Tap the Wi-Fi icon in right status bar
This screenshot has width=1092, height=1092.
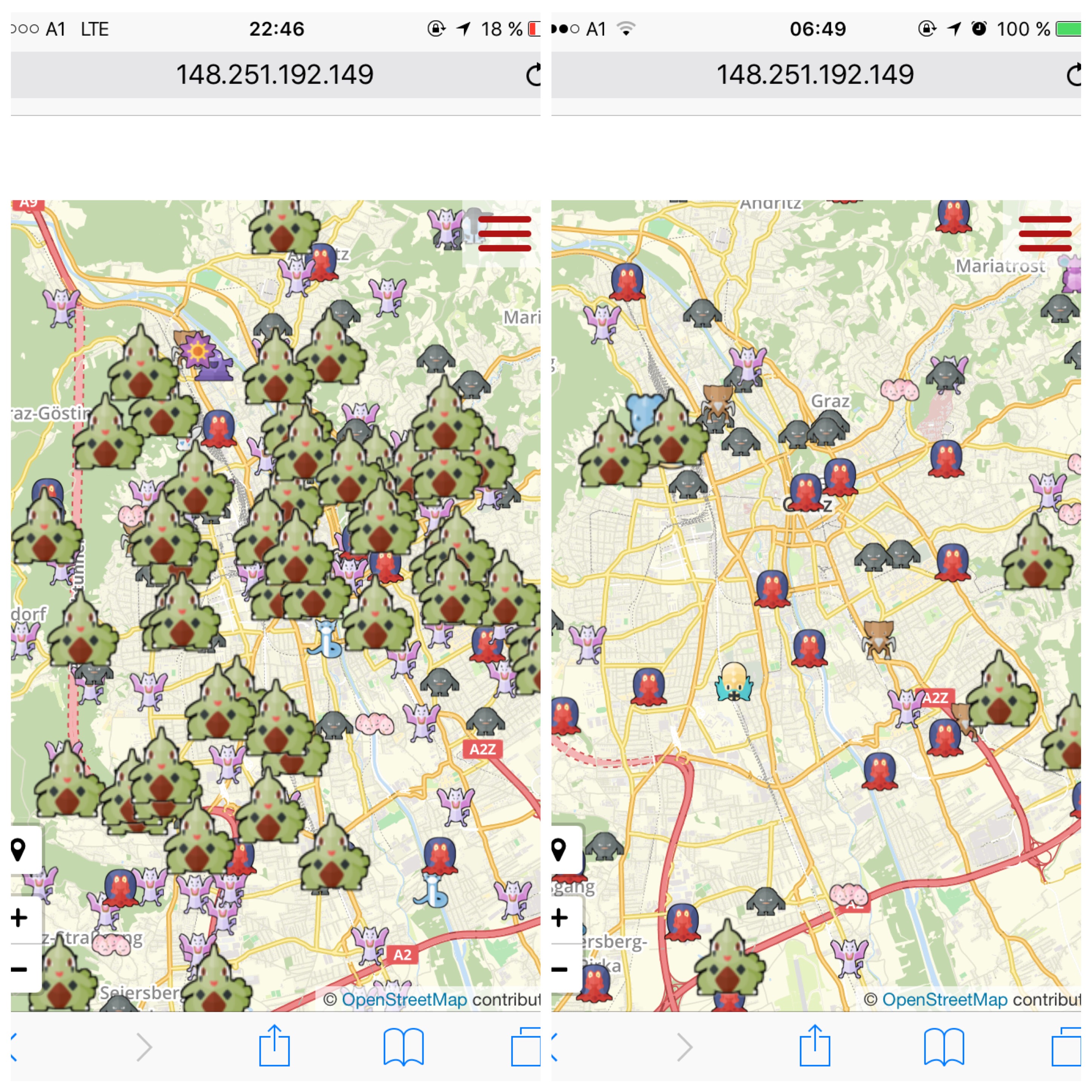[626, 28]
